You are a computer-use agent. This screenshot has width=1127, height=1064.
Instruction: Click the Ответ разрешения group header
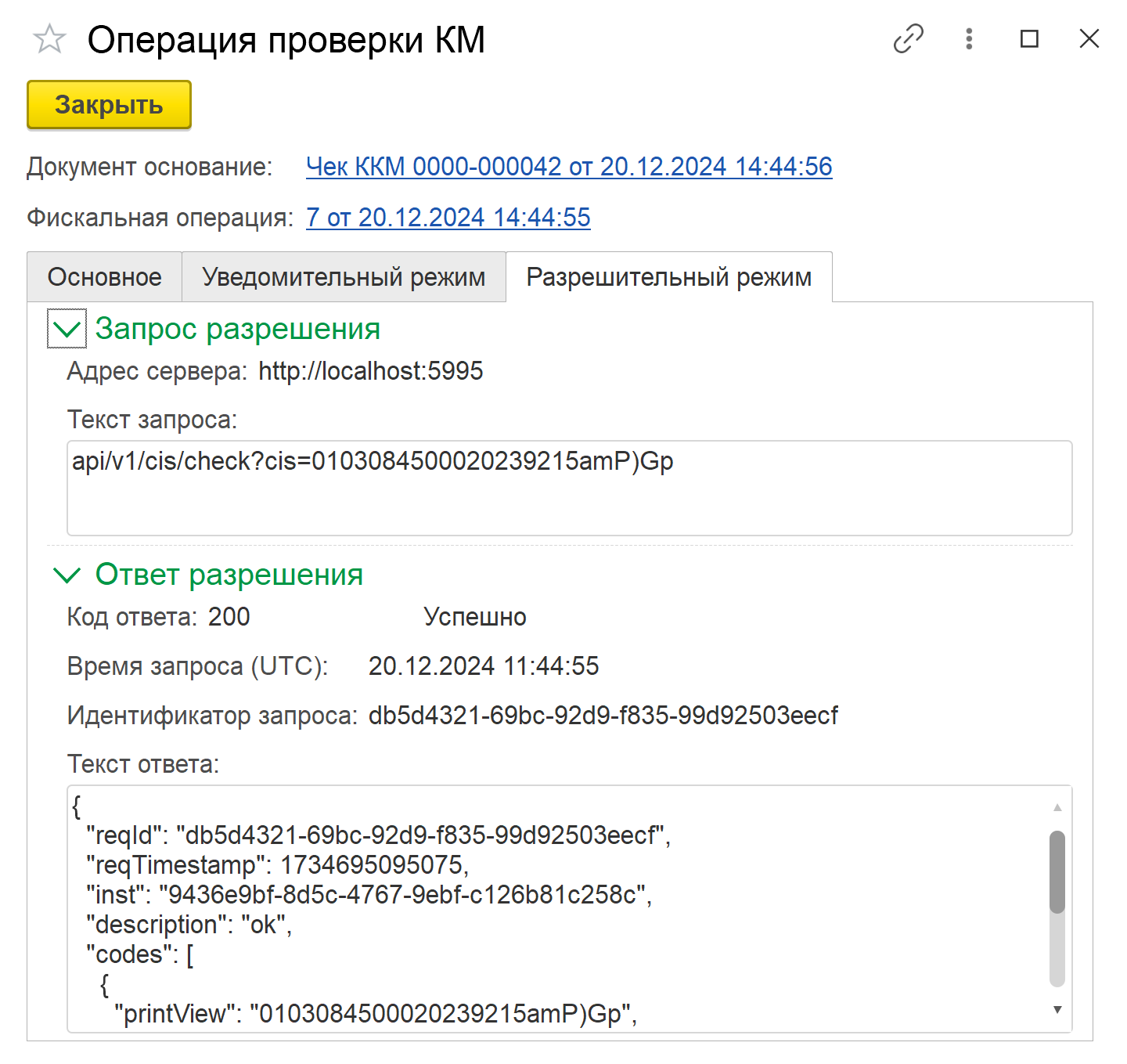[229, 575]
